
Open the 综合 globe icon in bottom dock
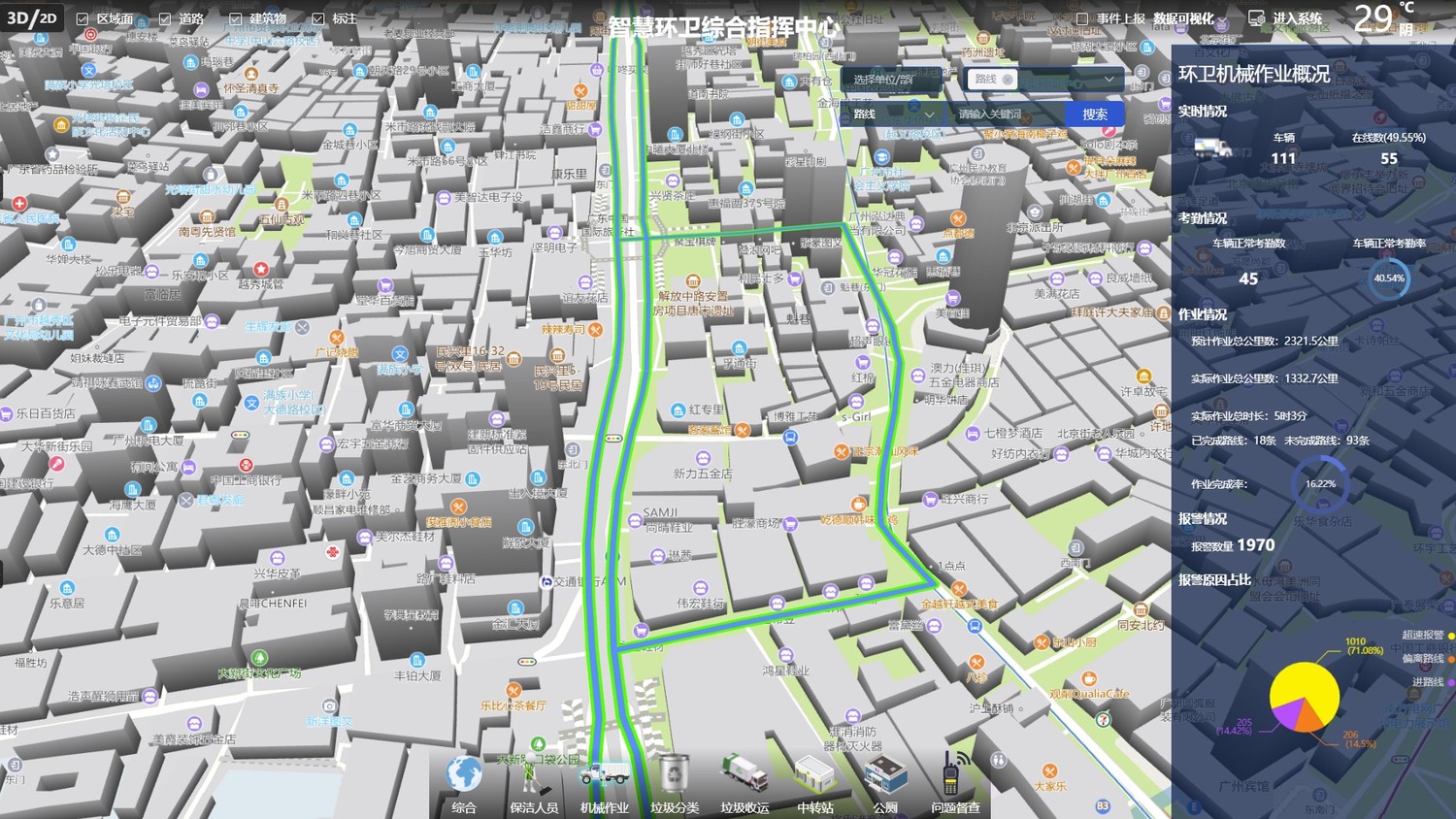[x=464, y=775]
